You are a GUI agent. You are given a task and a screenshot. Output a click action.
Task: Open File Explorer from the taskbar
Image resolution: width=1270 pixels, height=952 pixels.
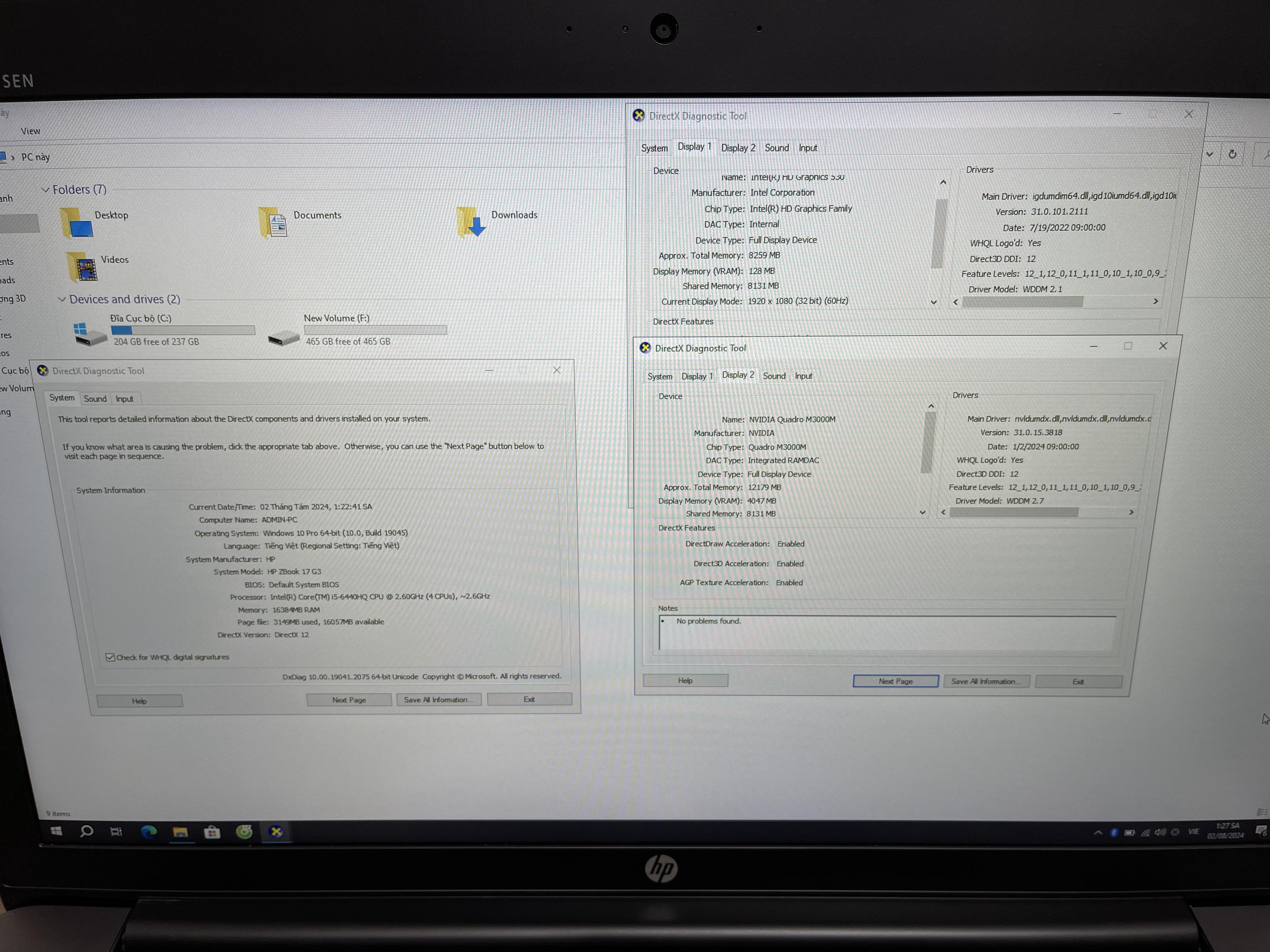click(180, 832)
